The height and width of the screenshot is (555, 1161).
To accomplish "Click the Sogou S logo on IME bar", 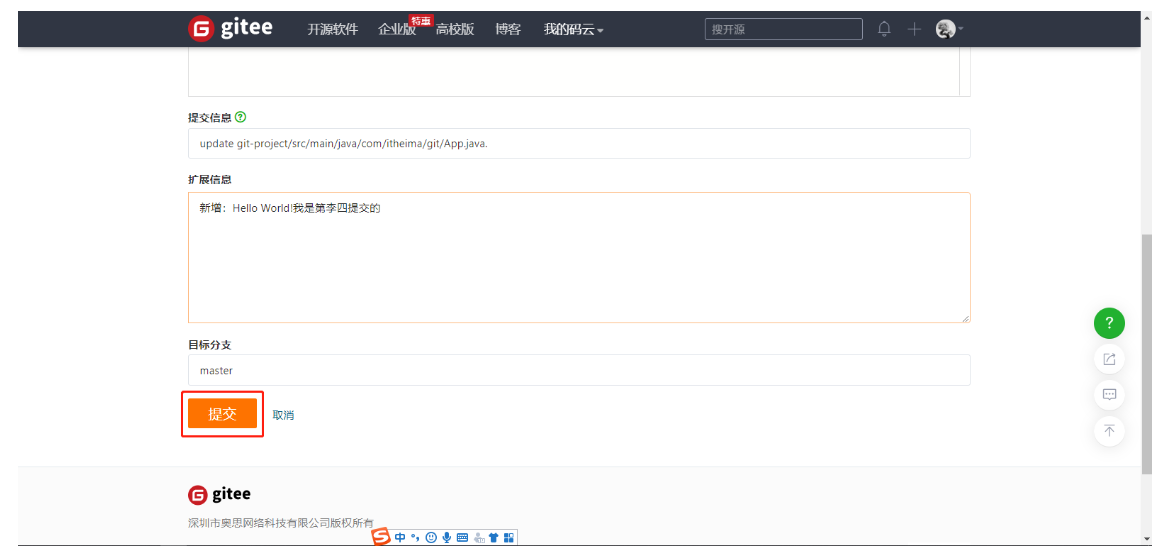I will pos(381,537).
